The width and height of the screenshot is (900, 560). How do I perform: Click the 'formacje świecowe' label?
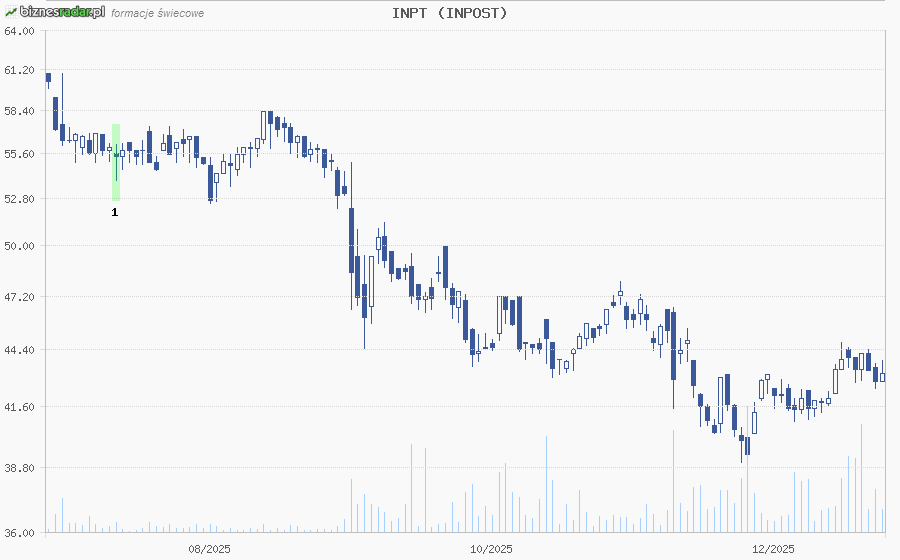click(157, 13)
